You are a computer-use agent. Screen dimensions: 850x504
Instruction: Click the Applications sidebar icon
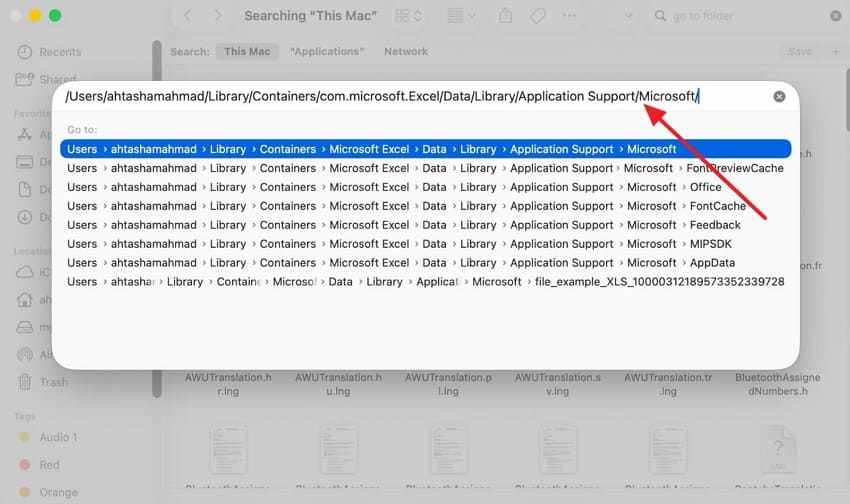click(x=25, y=134)
